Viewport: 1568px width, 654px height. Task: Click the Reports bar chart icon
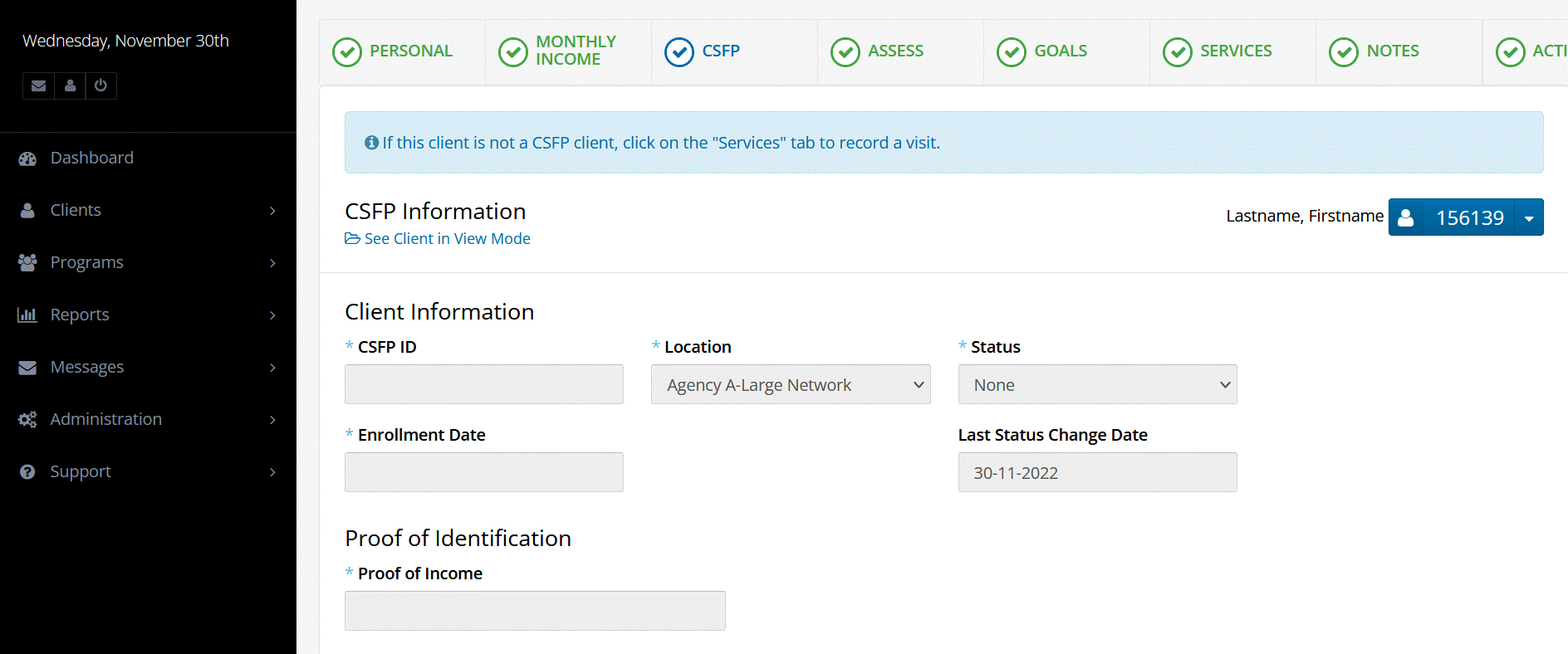[x=27, y=315]
